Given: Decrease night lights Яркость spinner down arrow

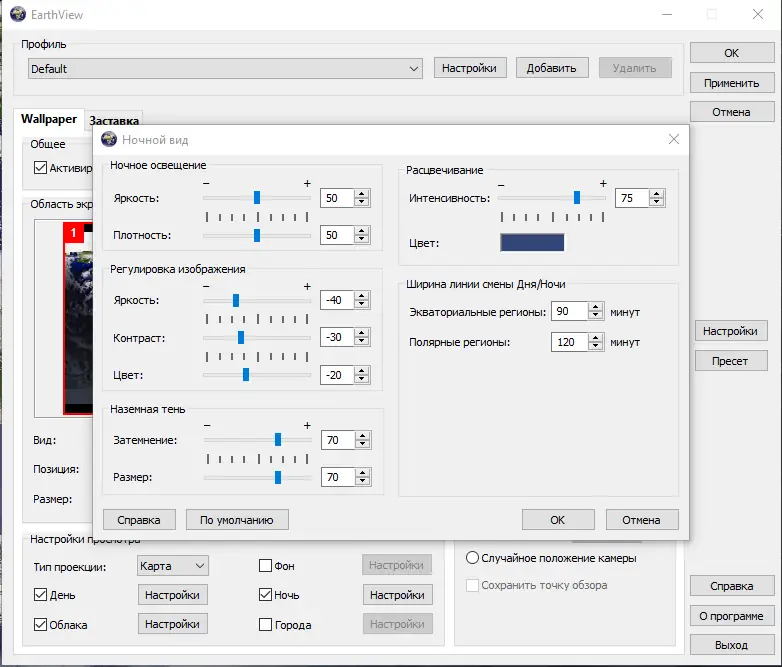Looking at the screenshot, I should [x=362, y=202].
